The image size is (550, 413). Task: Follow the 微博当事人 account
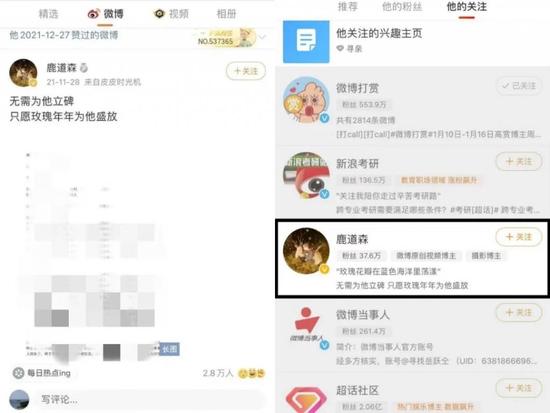click(x=519, y=313)
